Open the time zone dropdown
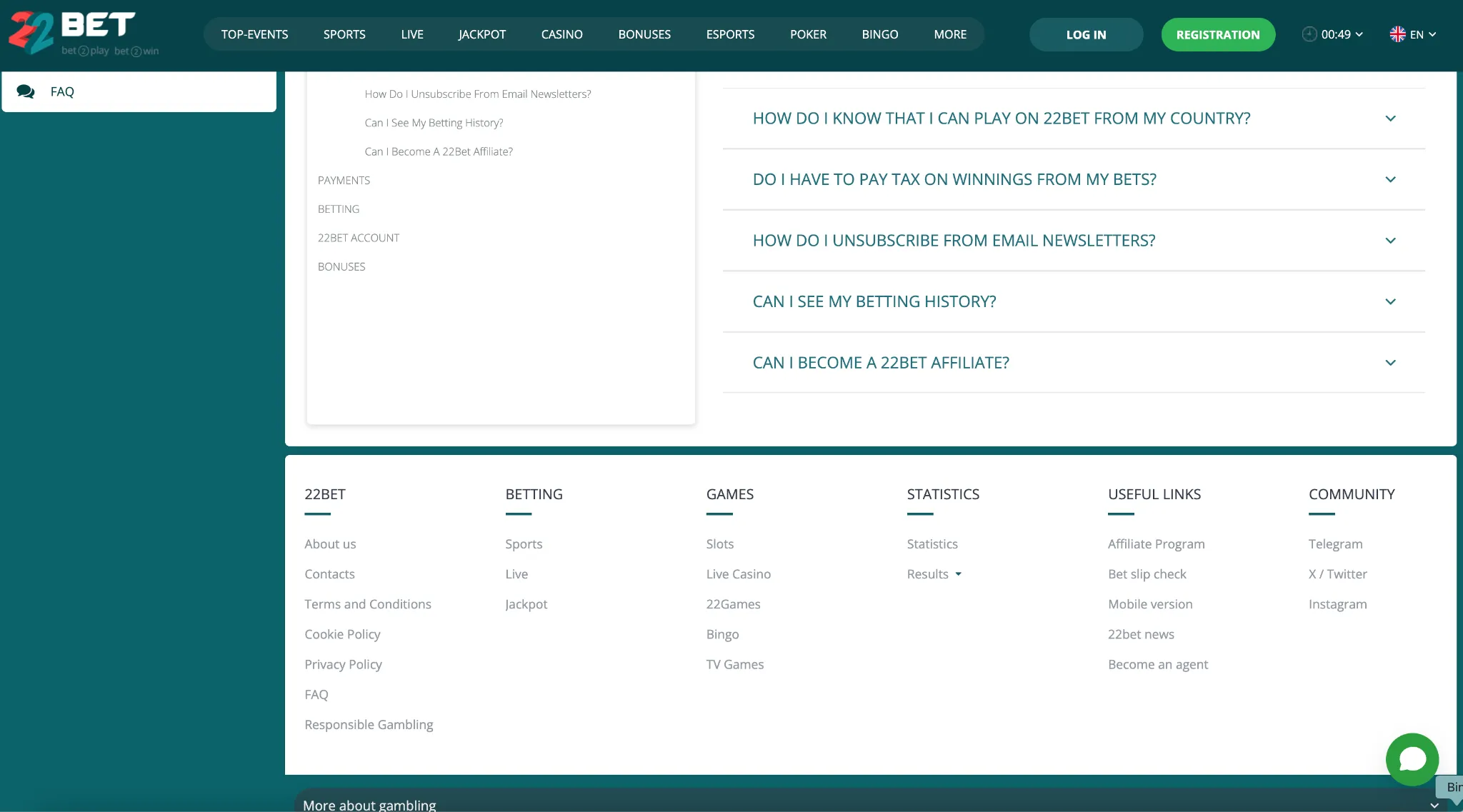Screen dimensions: 1463x812 [1333, 34]
